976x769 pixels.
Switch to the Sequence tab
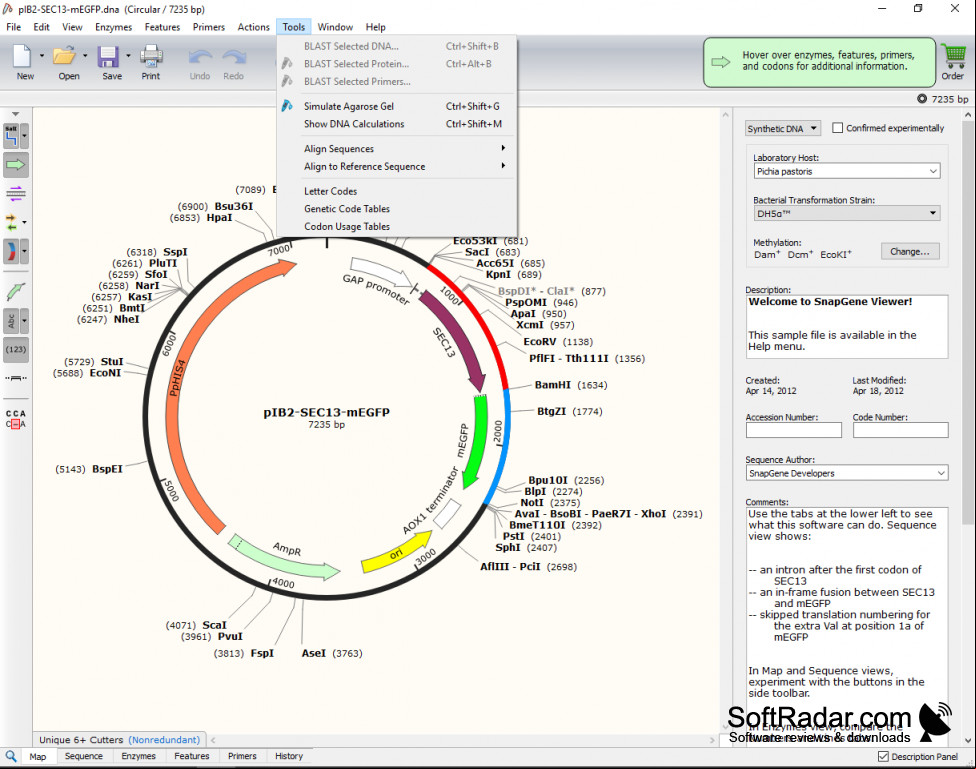[83, 756]
